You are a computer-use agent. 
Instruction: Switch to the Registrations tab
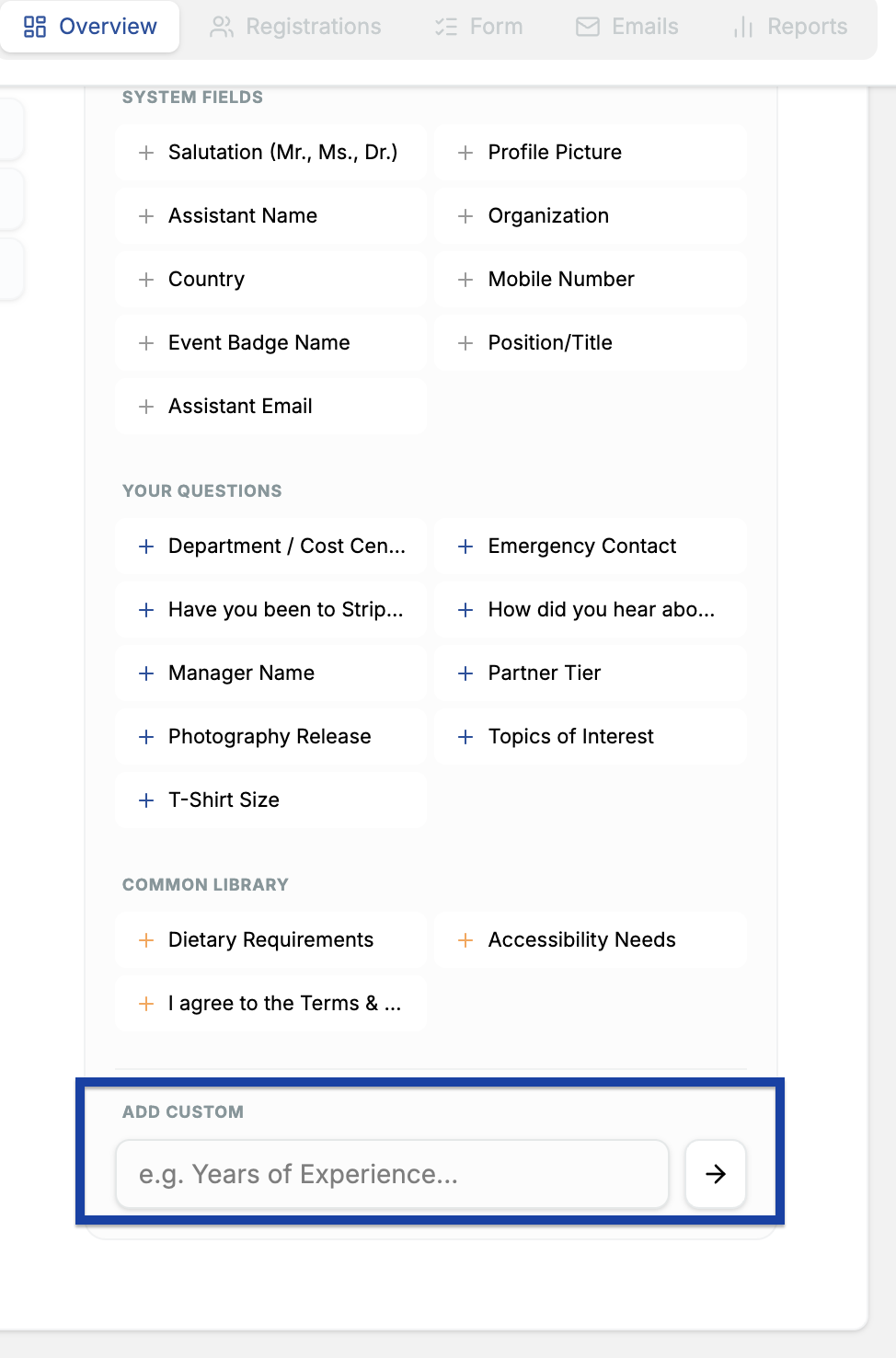[295, 27]
